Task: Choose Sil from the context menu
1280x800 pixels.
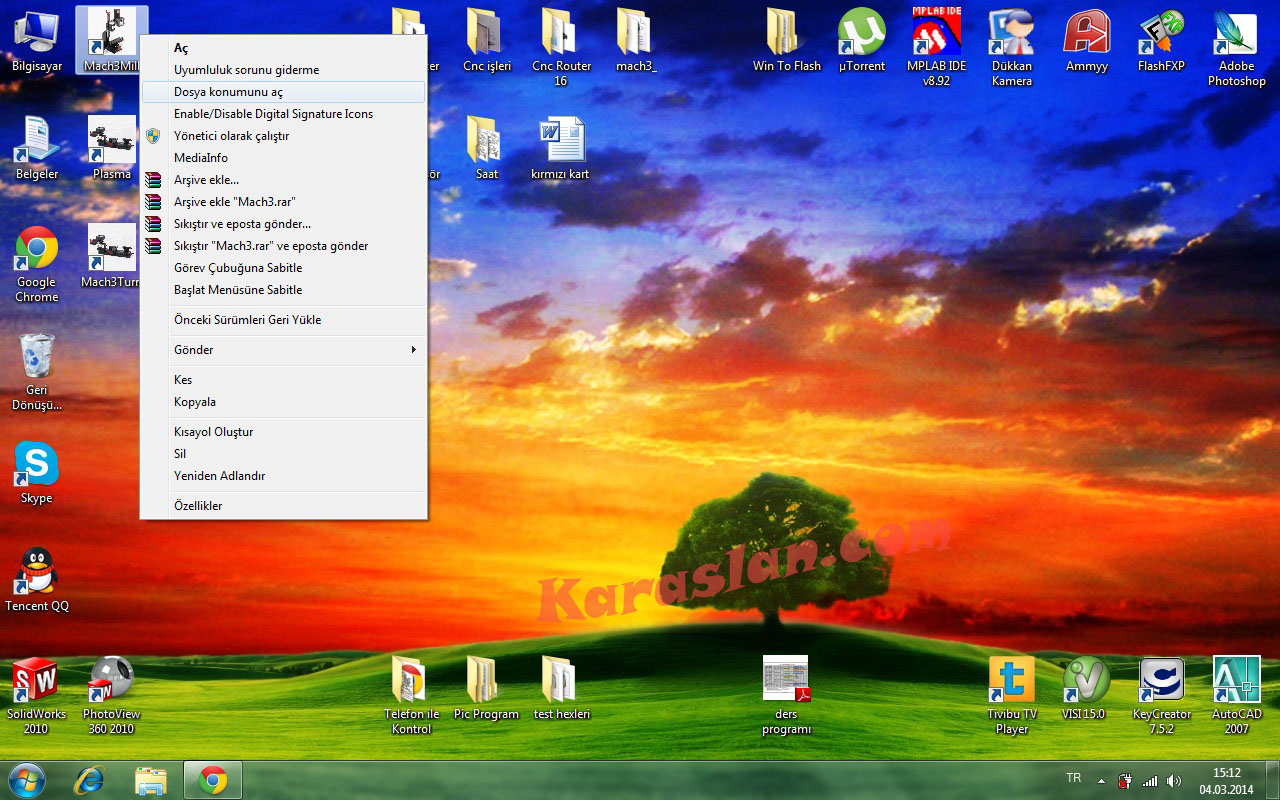Action: (x=284, y=454)
